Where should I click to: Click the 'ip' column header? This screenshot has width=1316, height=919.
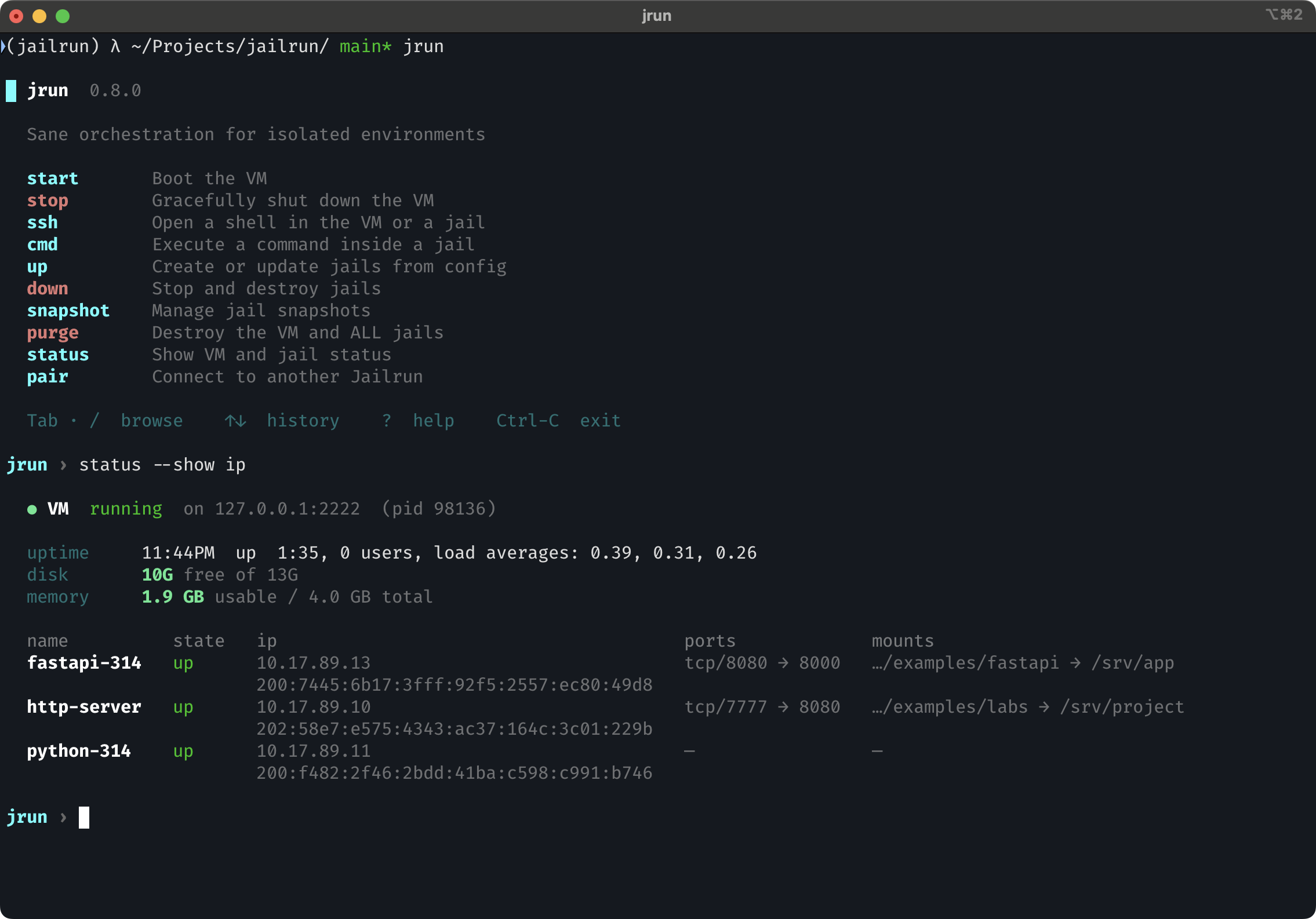[267, 641]
